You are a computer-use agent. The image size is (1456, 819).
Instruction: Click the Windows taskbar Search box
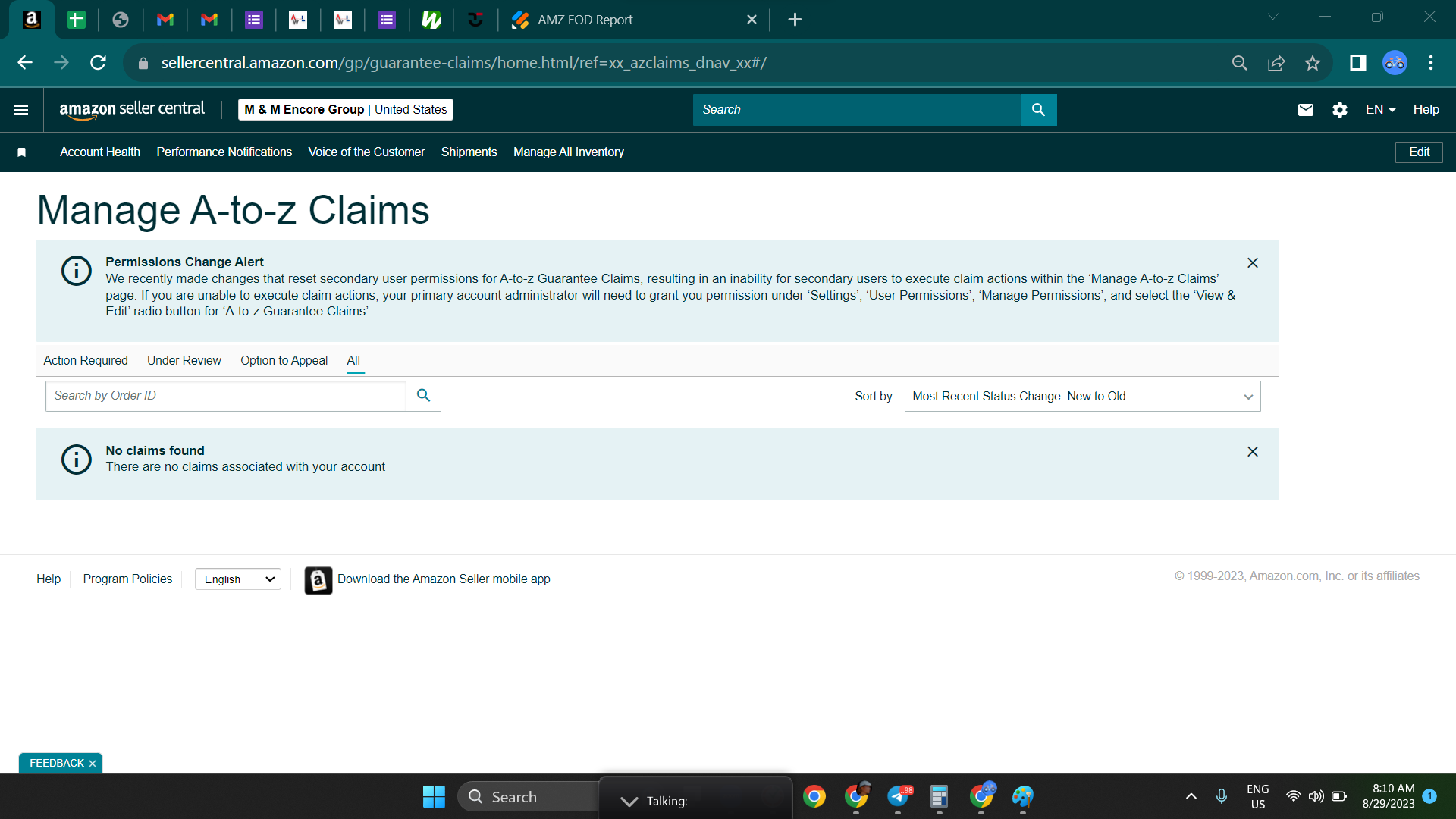pos(529,797)
